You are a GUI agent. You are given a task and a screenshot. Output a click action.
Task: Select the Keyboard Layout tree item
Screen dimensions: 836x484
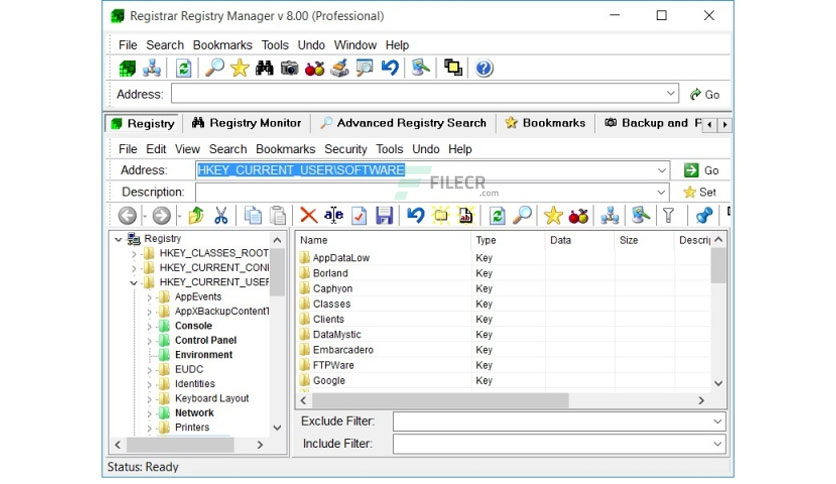(x=212, y=398)
